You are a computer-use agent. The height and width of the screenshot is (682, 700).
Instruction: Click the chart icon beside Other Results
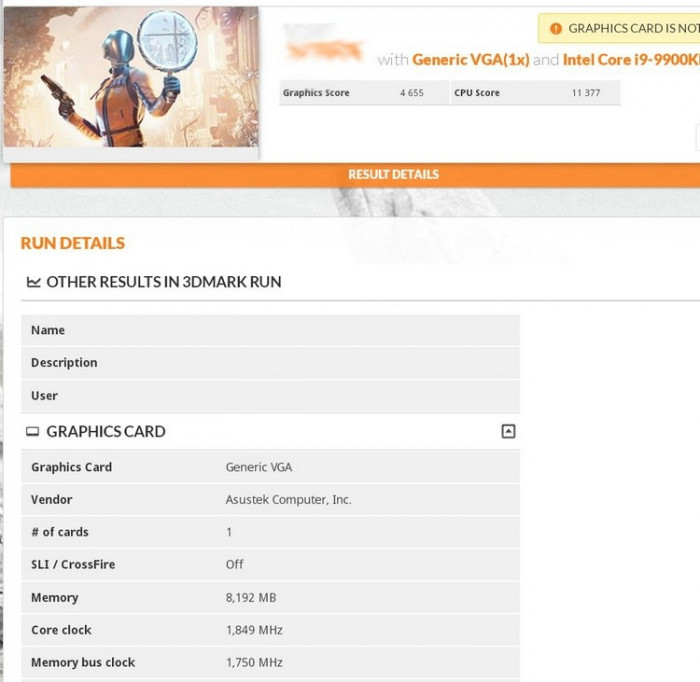tap(33, 282)
